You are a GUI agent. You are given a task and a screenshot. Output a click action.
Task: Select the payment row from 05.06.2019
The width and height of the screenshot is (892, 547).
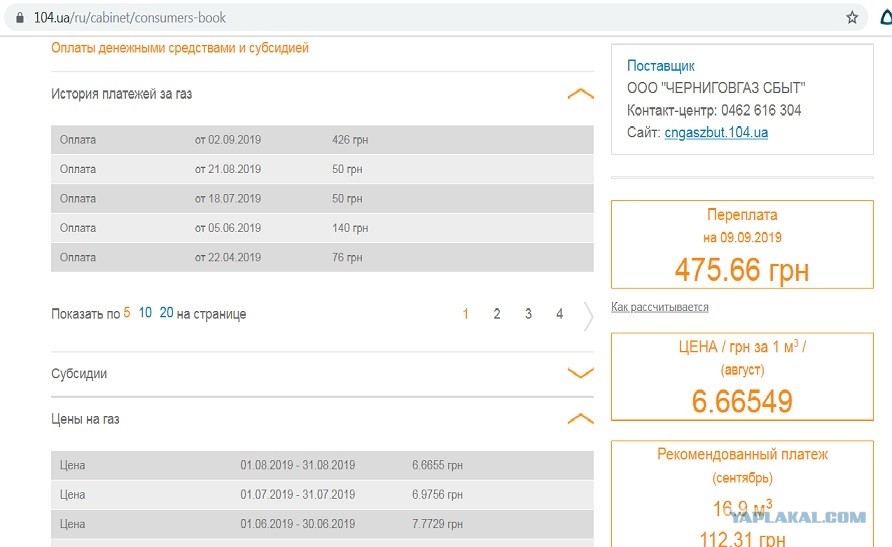pos(322,228)
